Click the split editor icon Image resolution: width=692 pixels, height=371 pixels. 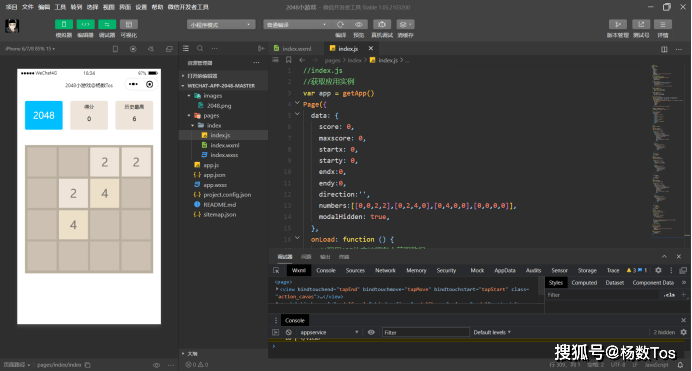pyautogui.click(x=664, y=49)
